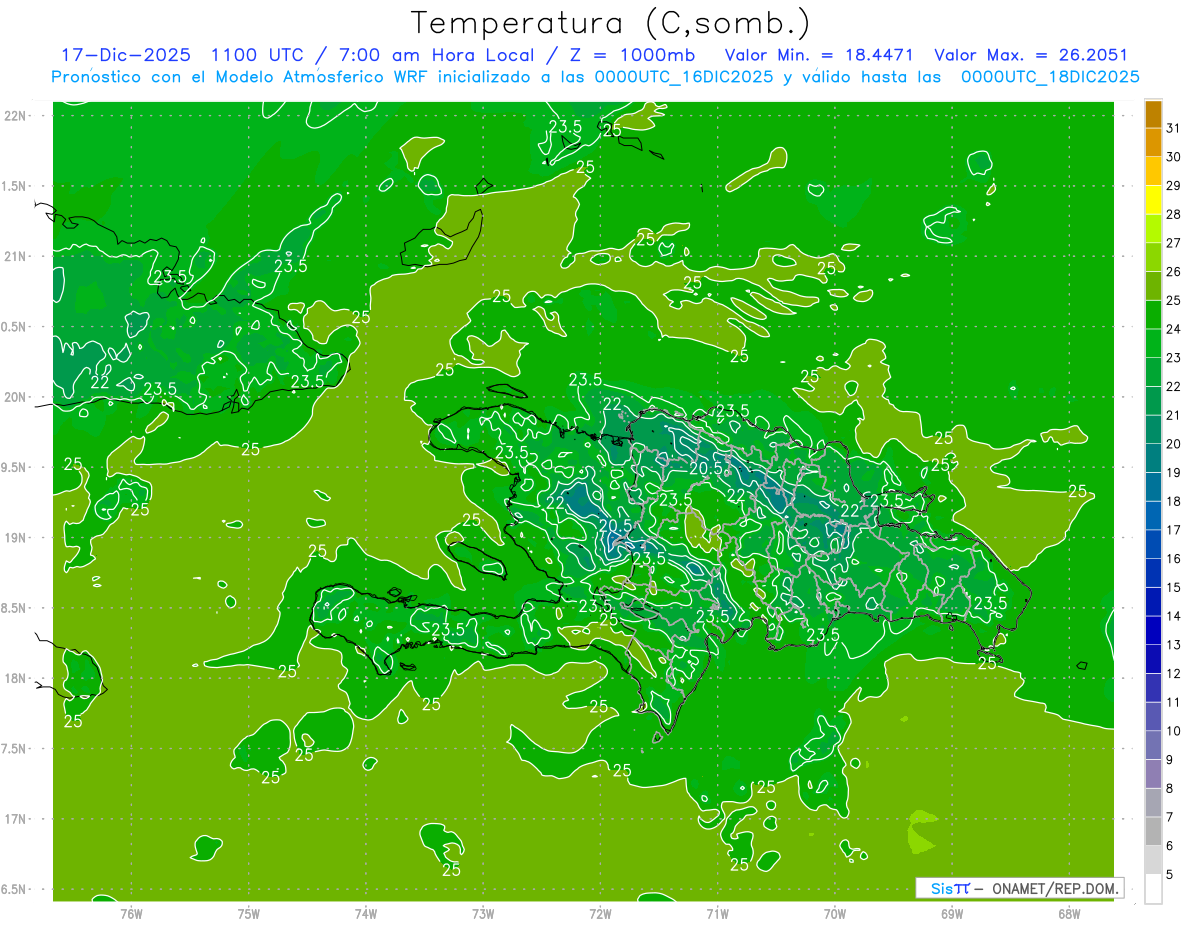Click the yellow color bar segment between 28 and 29

pyautogui.click(x=1153, y=200)
